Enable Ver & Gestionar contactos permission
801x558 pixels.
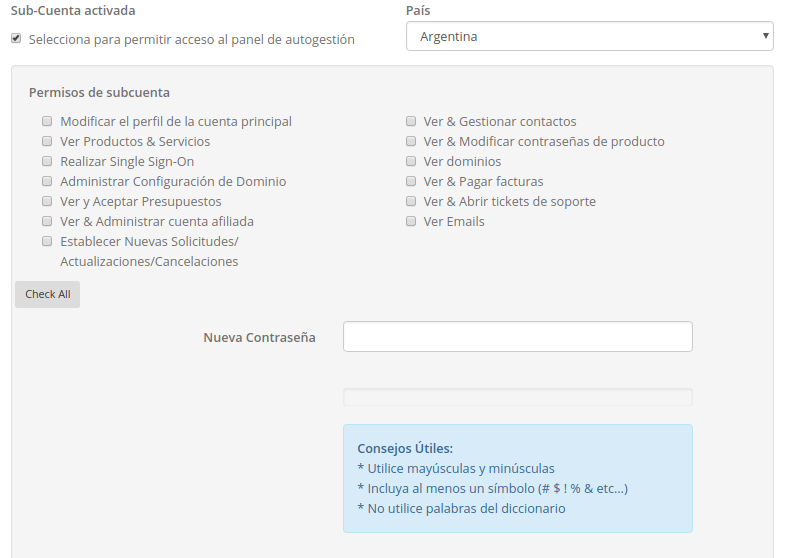point(411,121)
